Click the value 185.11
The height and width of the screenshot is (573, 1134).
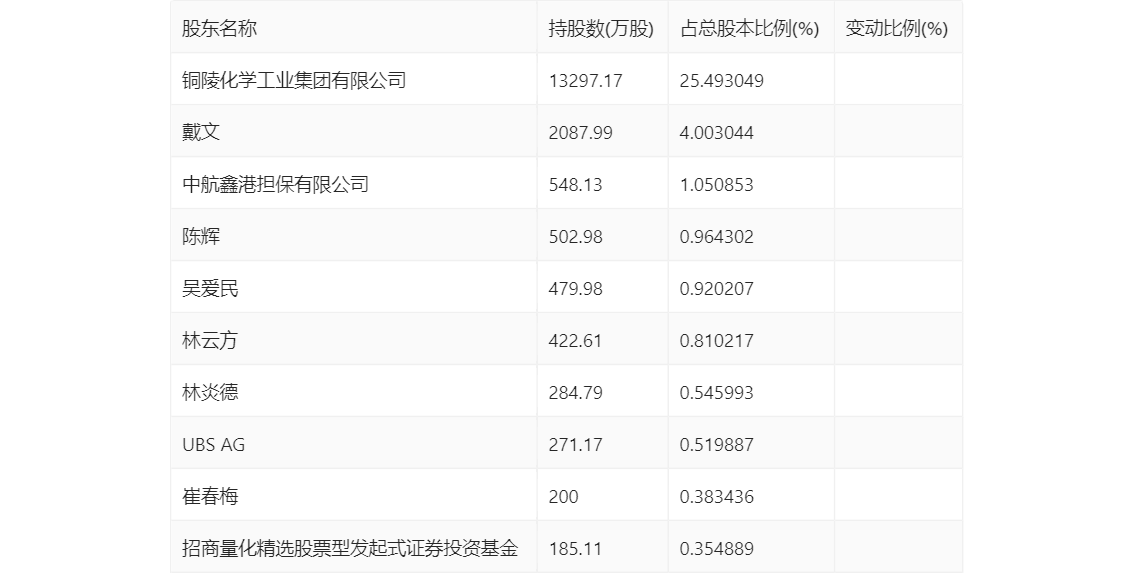(576, 548)
